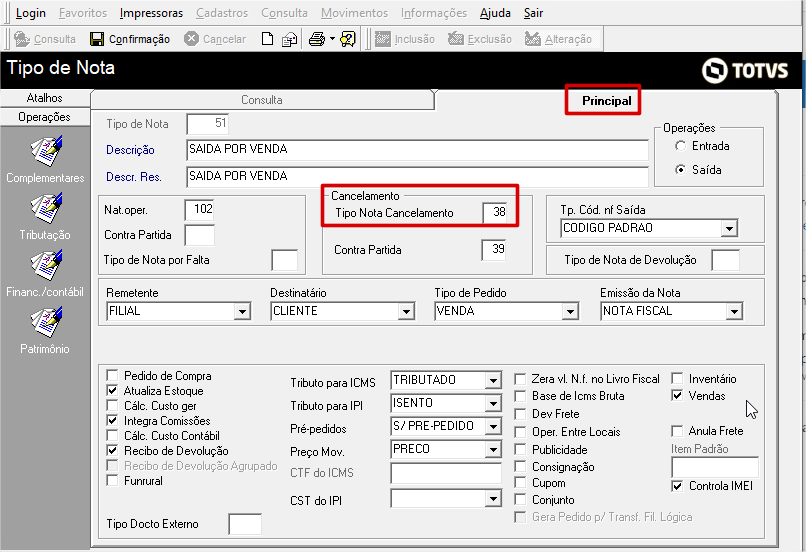Click the copy/duplicate record toolbar icon
The width and height of the screenshot is (806, 552).
tap(289, 39)
